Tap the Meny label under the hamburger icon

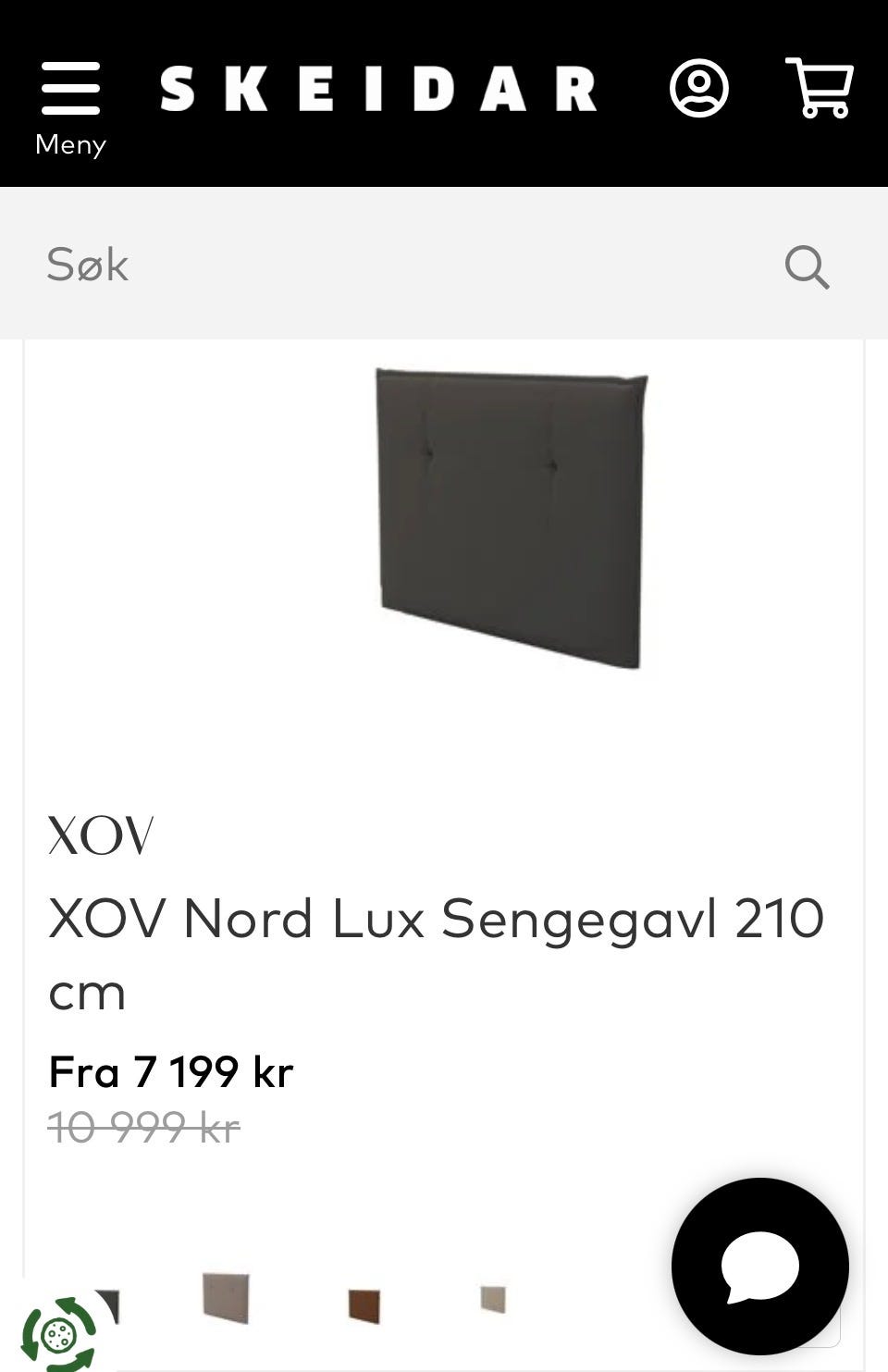pos(70,144)
